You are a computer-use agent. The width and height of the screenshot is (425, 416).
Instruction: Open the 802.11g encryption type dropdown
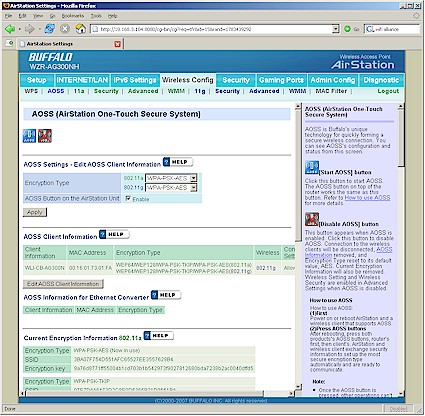point(193,188)
